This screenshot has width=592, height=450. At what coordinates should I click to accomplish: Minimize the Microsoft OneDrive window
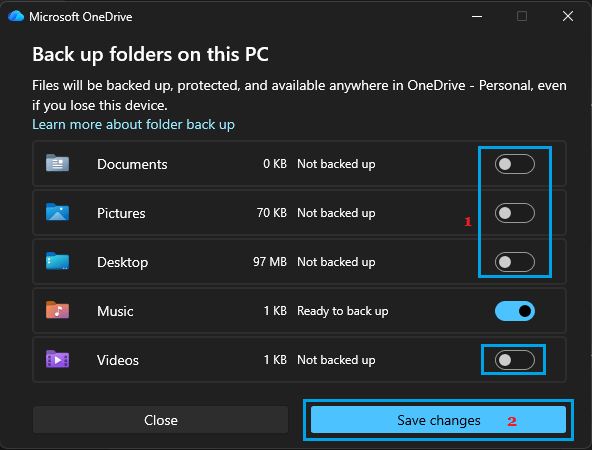pyautogui.click(x=477, y=16)
